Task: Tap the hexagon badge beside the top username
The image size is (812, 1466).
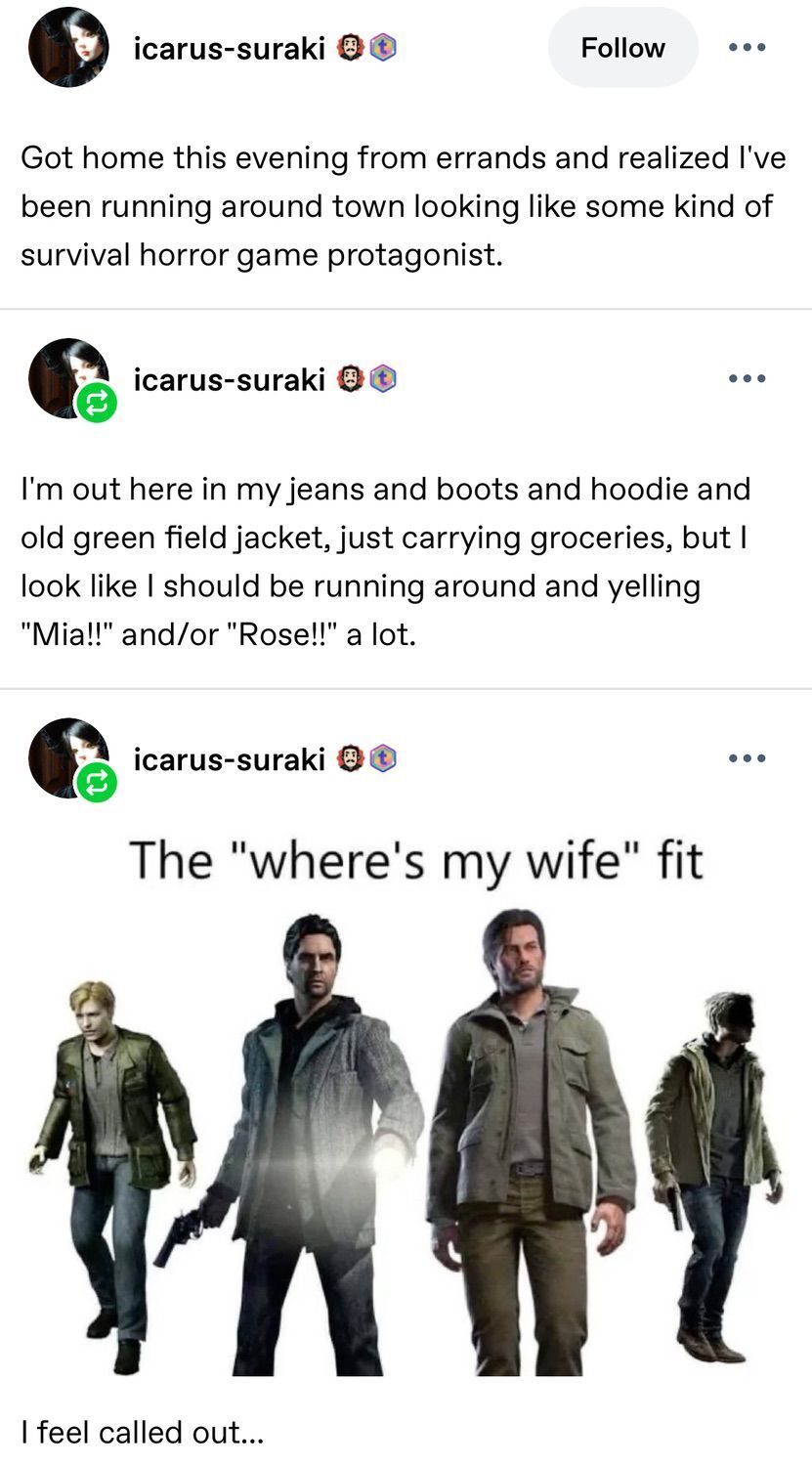Action: point(383,48)
